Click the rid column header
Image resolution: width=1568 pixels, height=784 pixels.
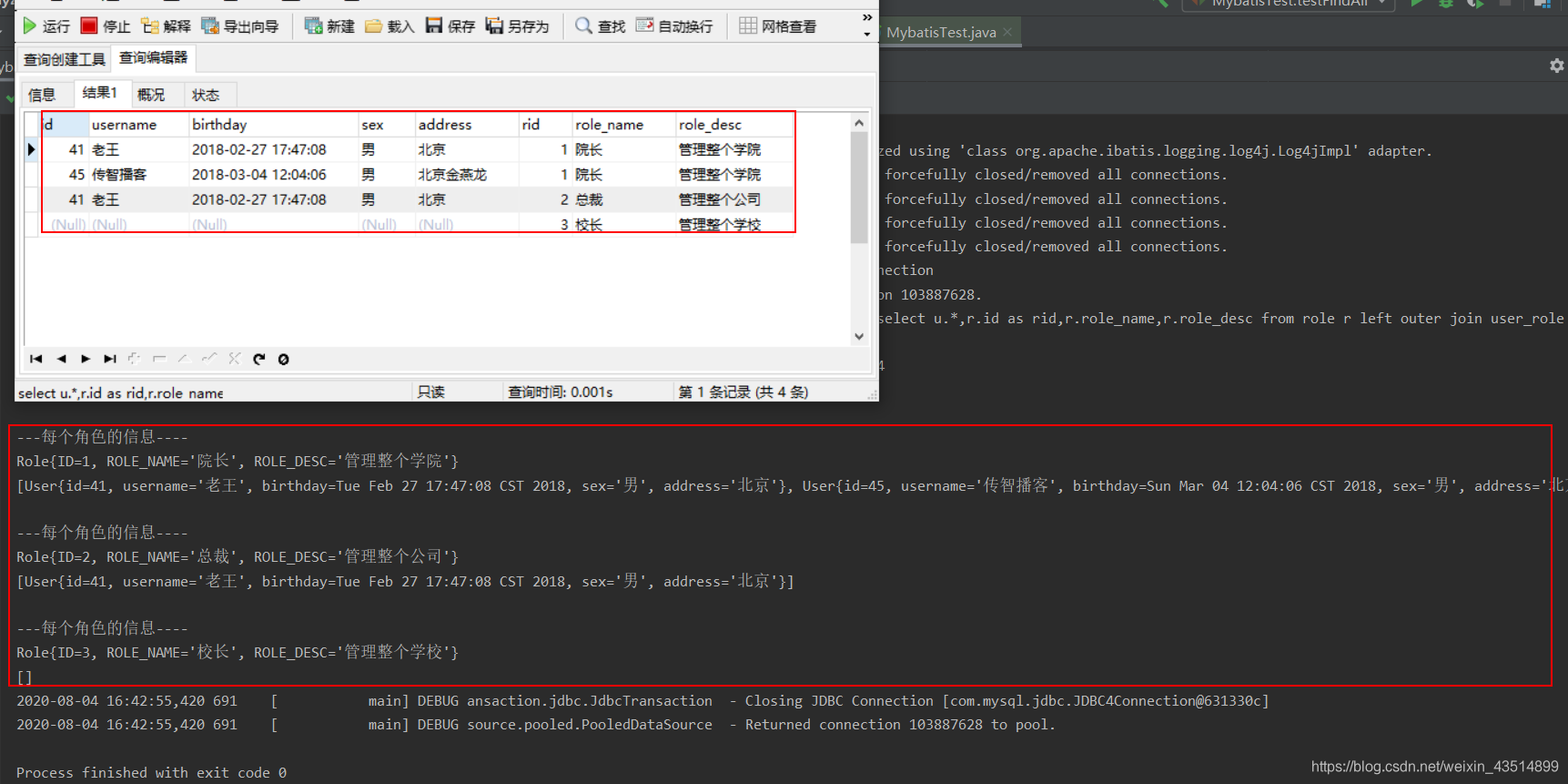coord(545,125)
